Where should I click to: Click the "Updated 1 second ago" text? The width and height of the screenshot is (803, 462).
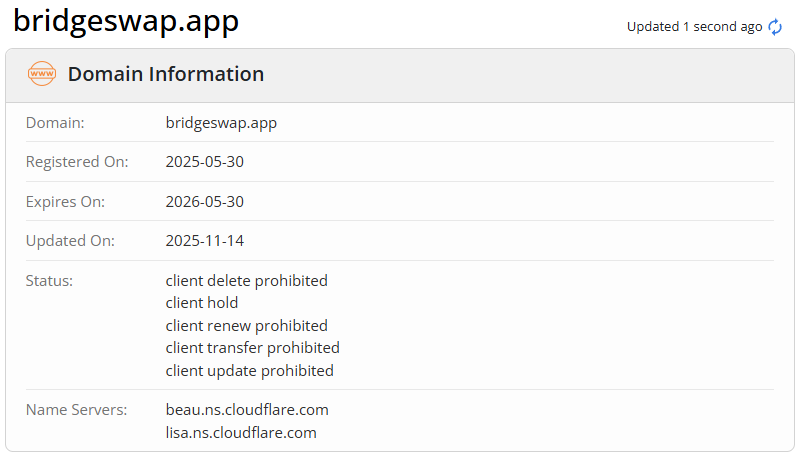coord(694,27)
